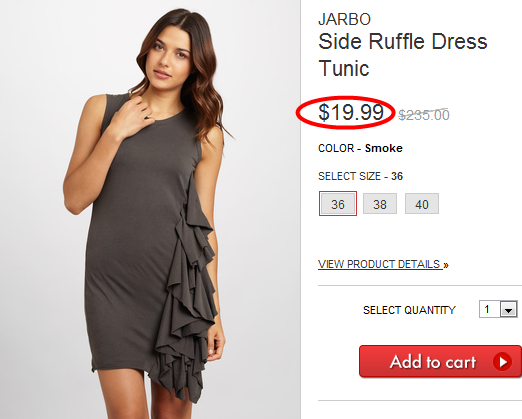The width and height of the screenshot is (522, 419).
Task: Click the quantity box showing 1
Action: 498,309
